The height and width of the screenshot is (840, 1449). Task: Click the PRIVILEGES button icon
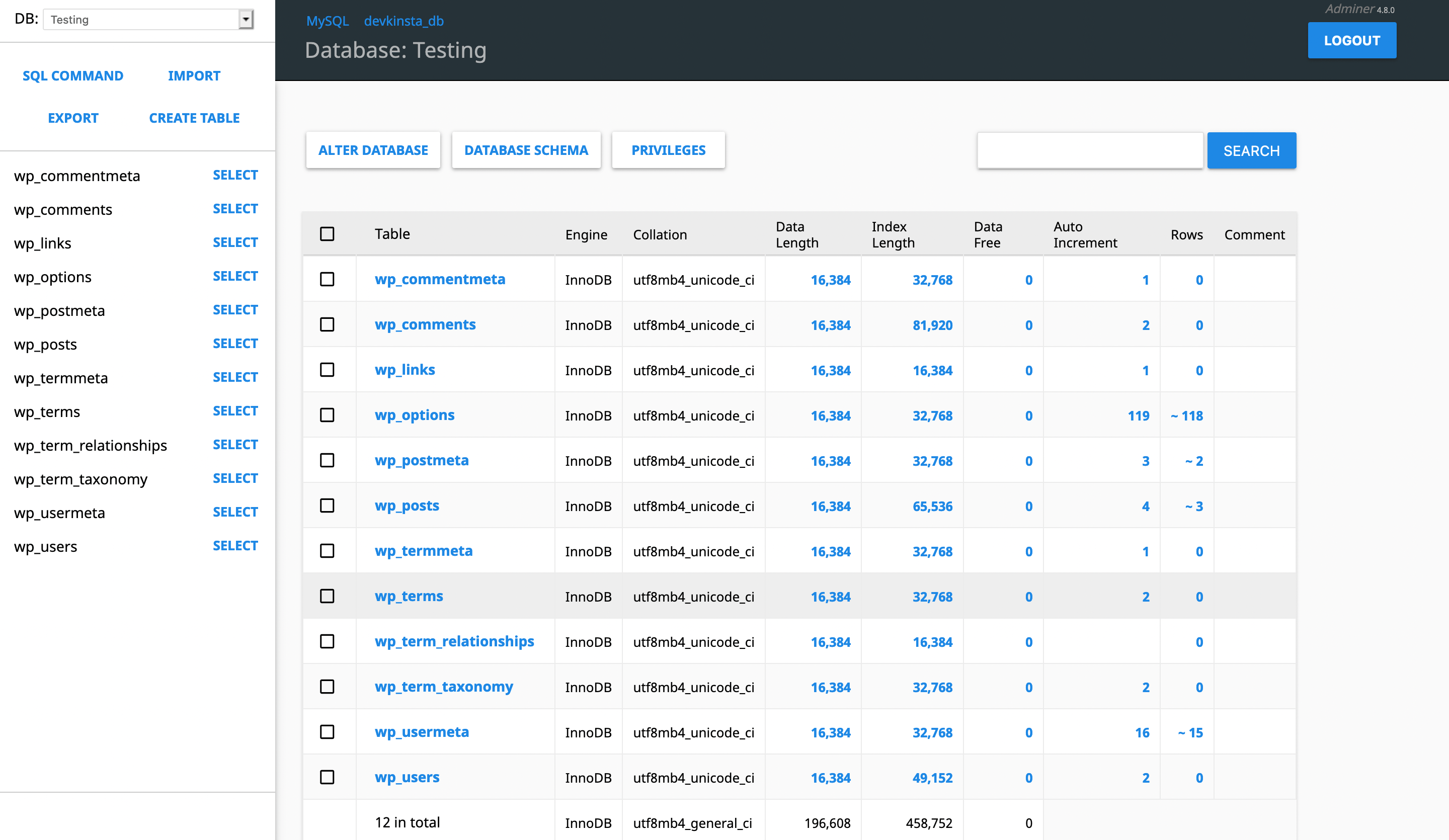click(x=669, y=150)
